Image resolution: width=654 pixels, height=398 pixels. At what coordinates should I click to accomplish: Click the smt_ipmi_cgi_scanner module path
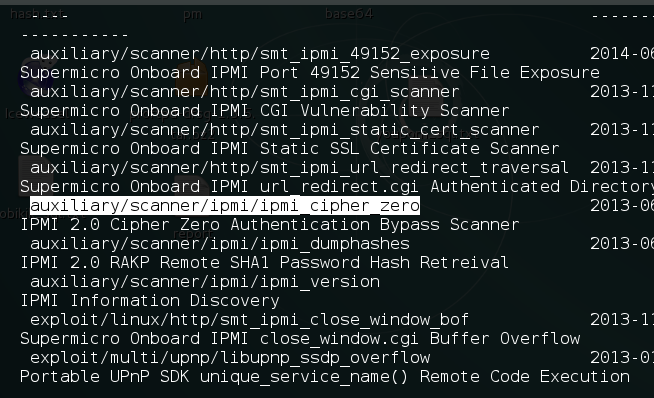(245, 92)
